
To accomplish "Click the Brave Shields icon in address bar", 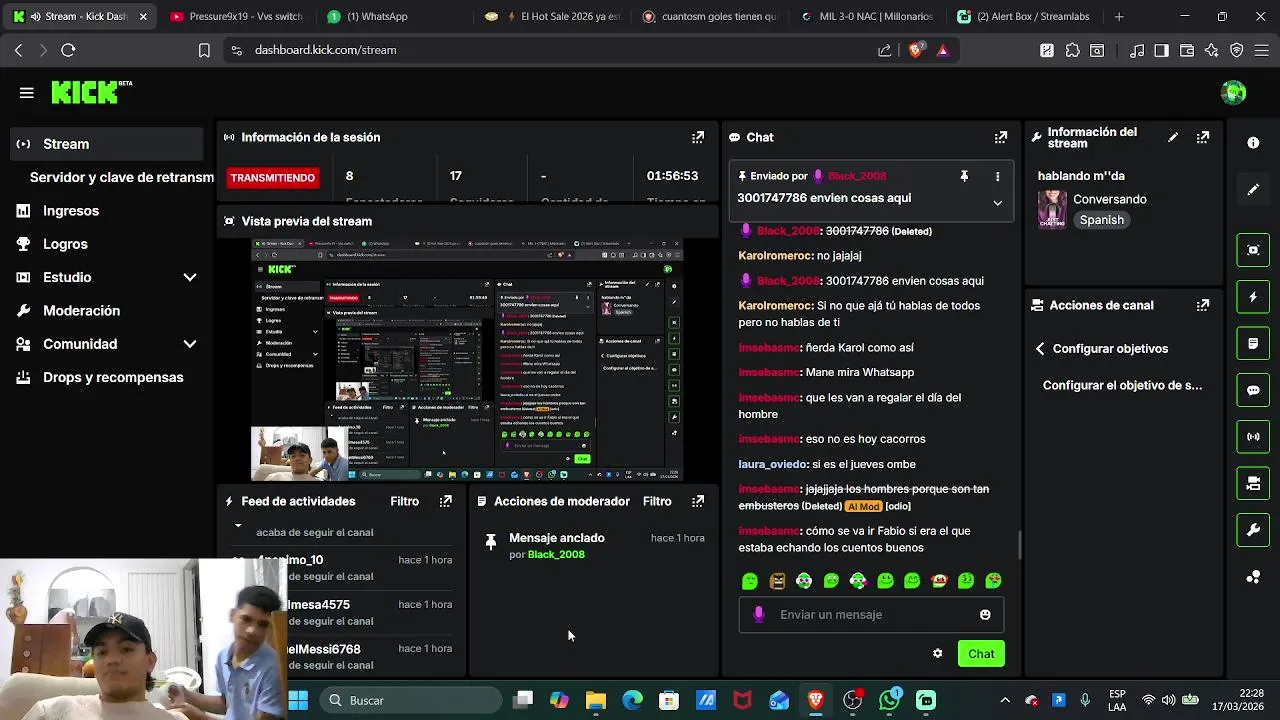I will (x=915, y=50).
